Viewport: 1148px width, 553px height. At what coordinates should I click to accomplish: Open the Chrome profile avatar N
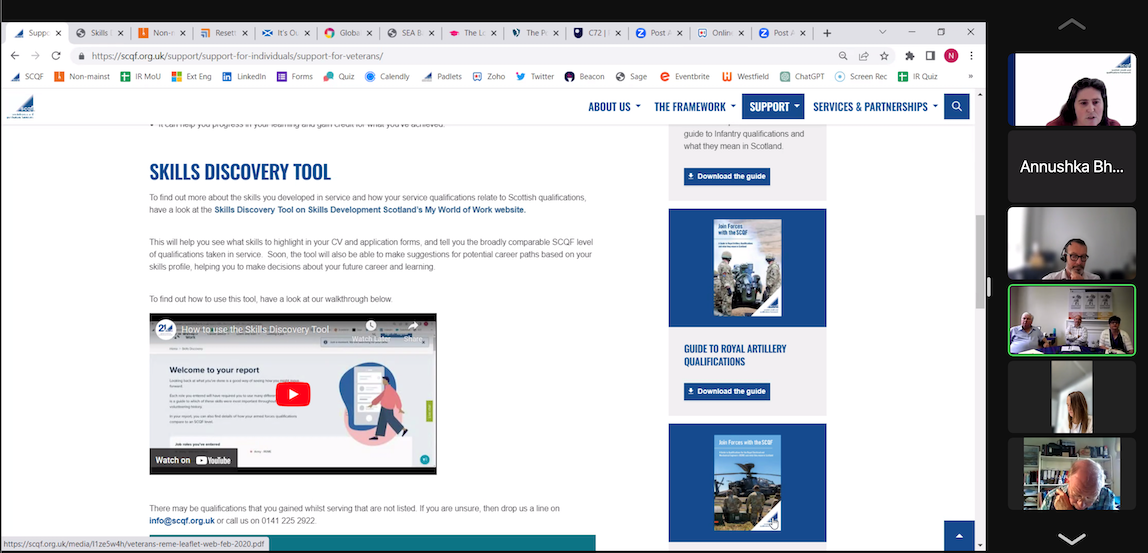[951, 56]
